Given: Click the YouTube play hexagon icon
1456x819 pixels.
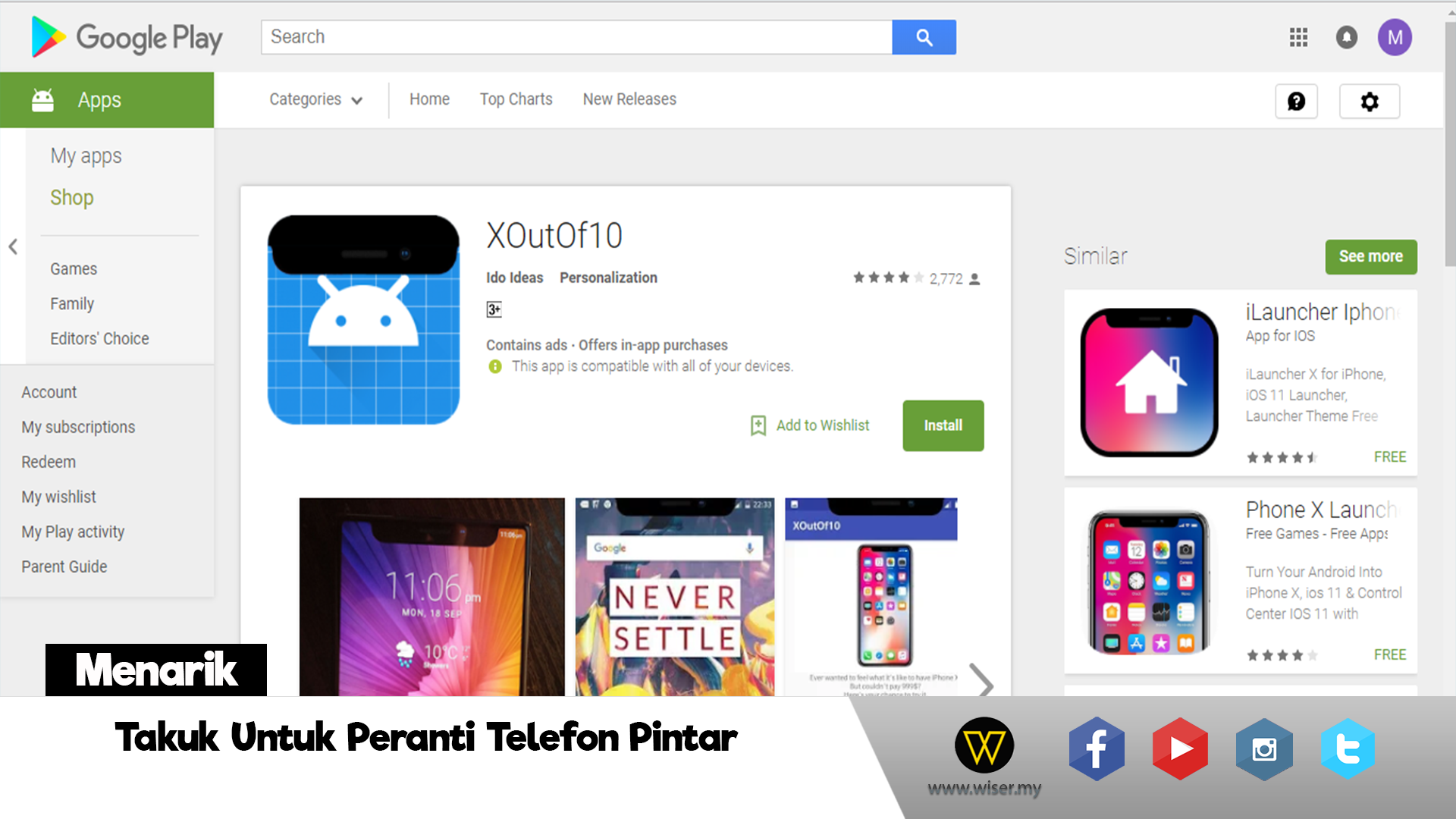Looking at the screenshot, I should point(1180,748).
